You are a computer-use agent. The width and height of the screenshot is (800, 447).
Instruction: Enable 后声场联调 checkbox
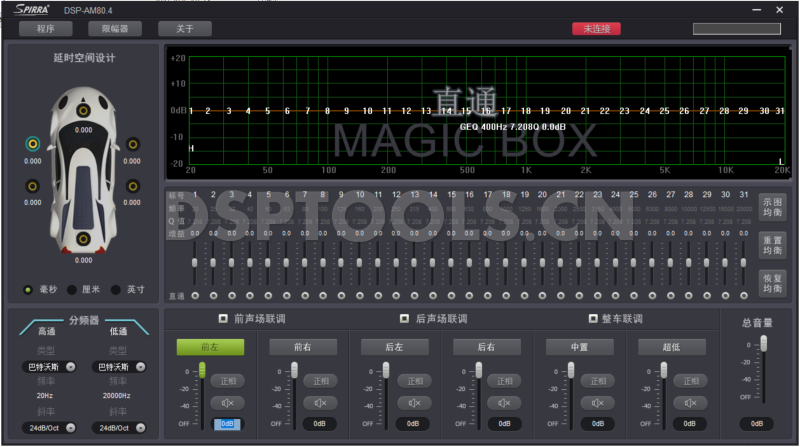(x=404, y=318)
